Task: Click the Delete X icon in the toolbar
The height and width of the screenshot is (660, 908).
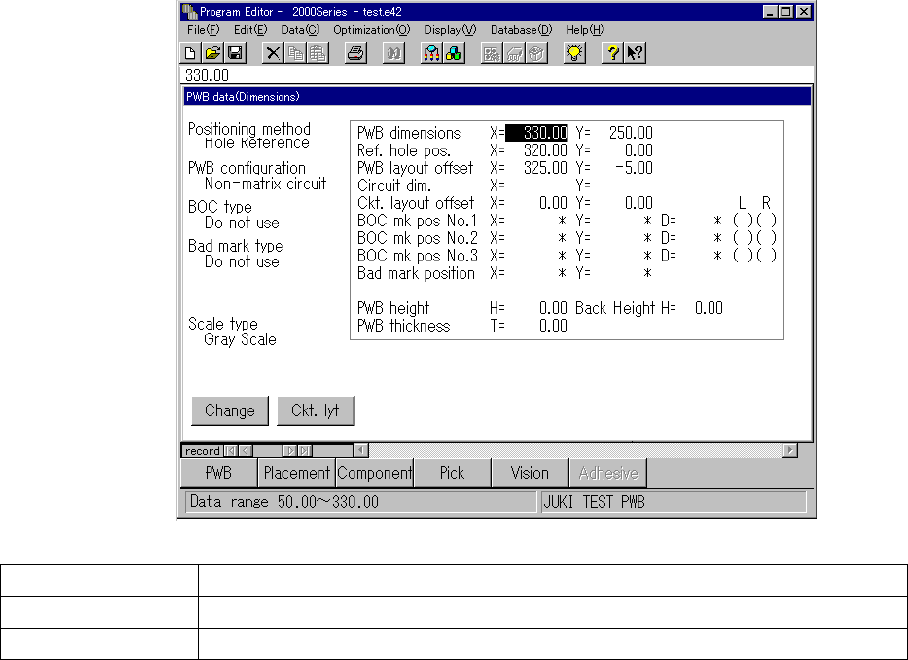Action: pos(272,54)
